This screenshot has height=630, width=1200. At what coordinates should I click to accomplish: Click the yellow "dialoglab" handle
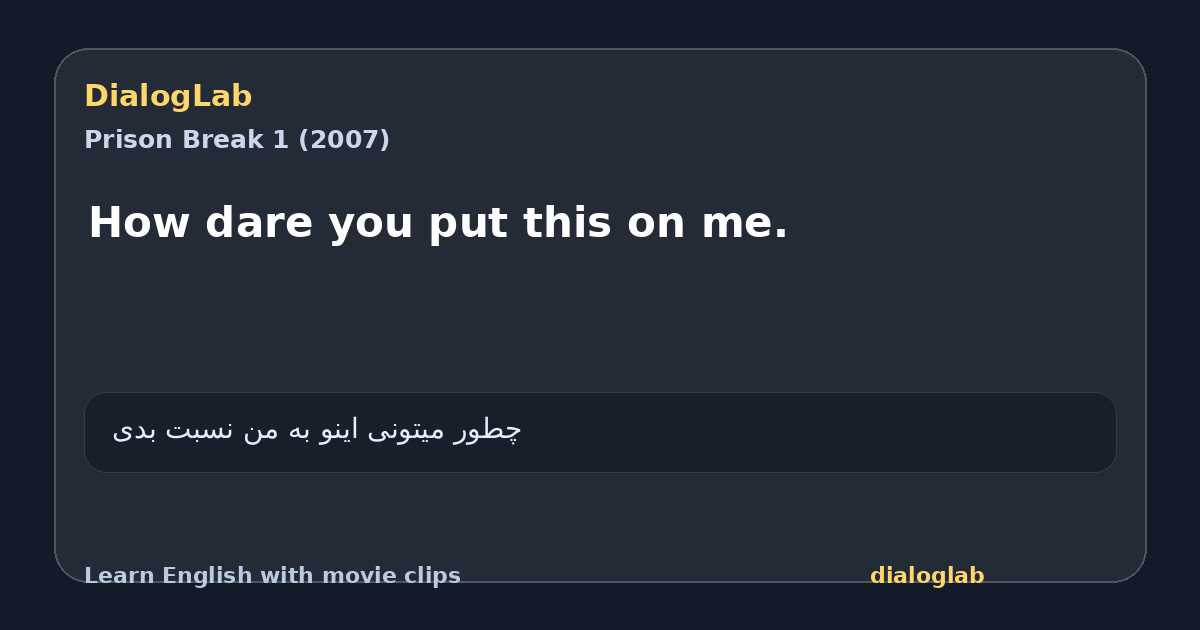(927, 576)
